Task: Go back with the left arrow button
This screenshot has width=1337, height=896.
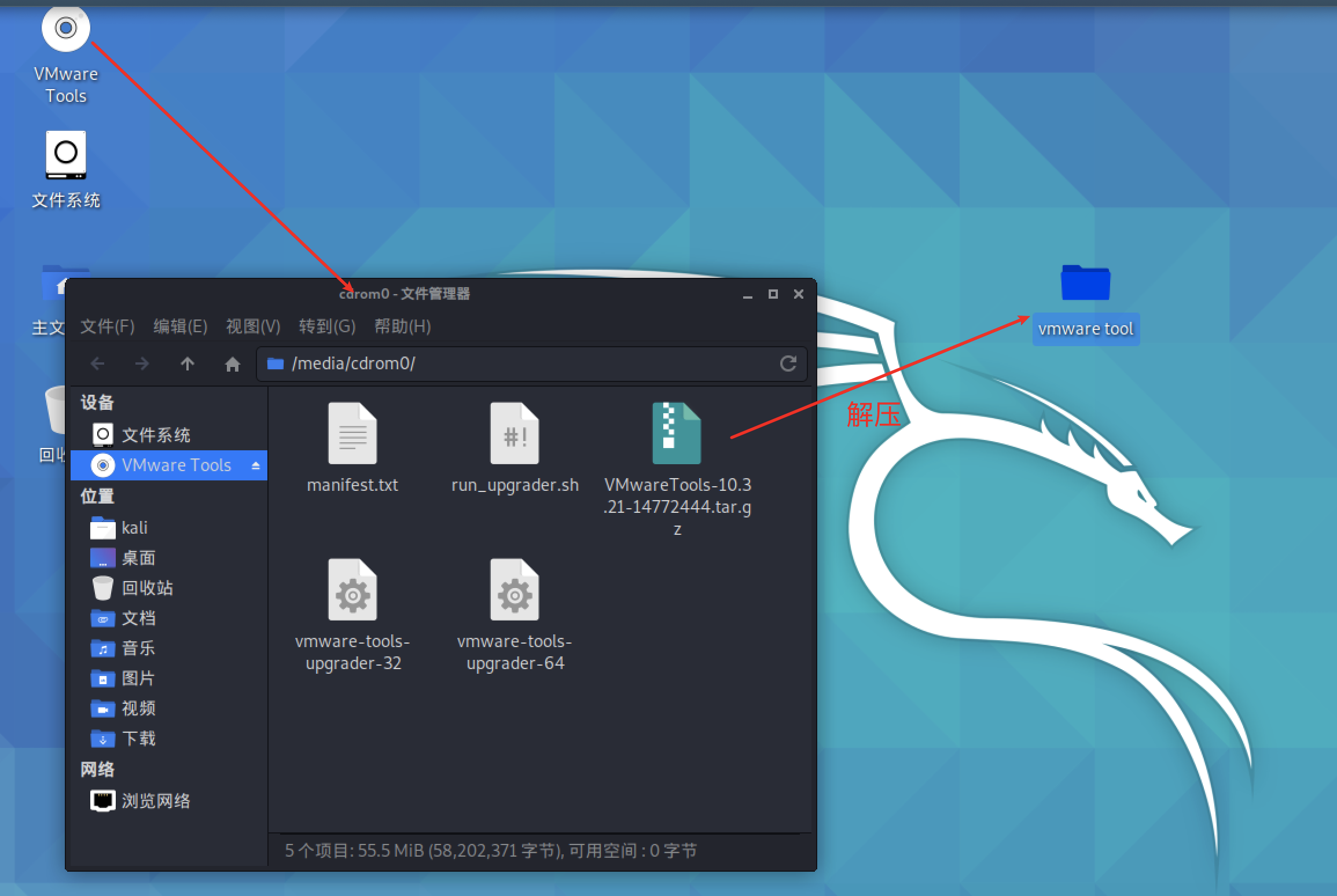Action: tap(97, 363)
